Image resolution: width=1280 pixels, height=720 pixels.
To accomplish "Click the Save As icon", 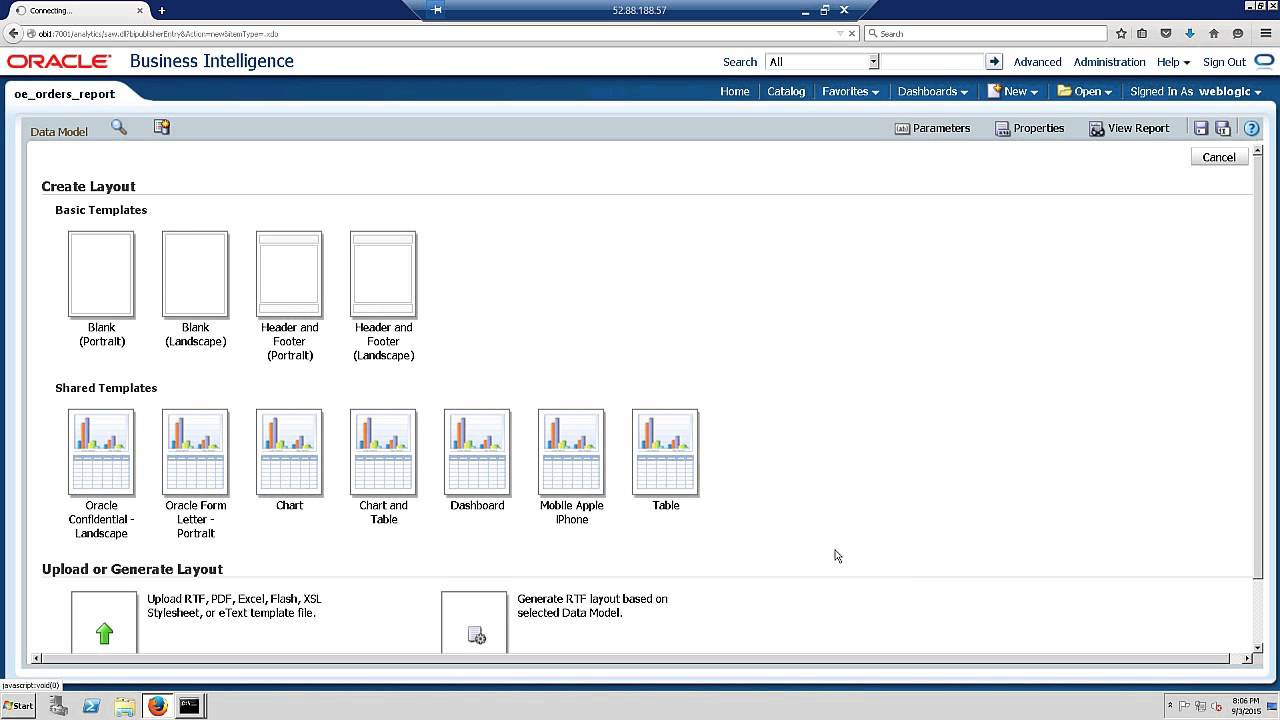I will [1223, 128].
